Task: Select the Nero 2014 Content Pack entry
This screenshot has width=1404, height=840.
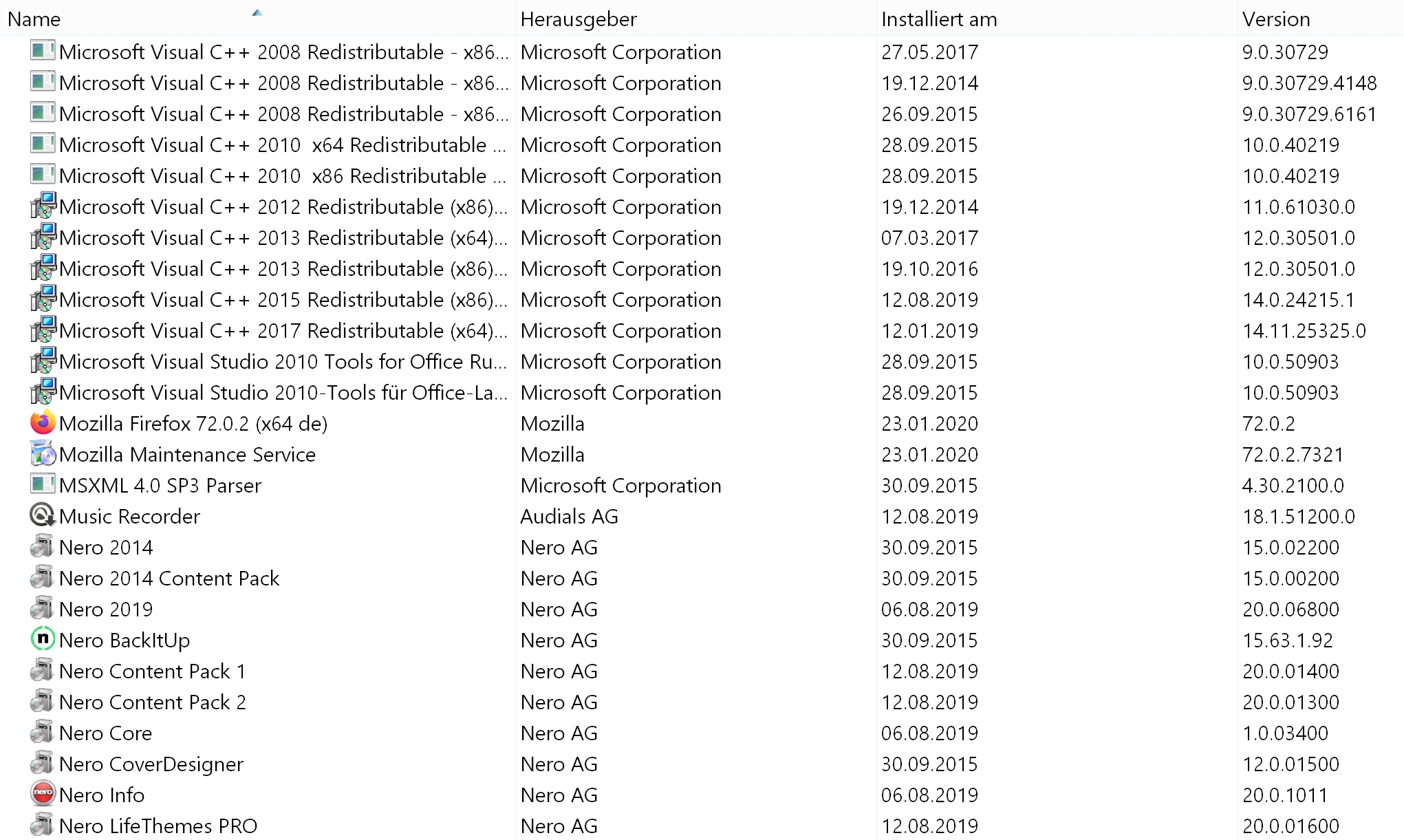Action: click(702, 578)
